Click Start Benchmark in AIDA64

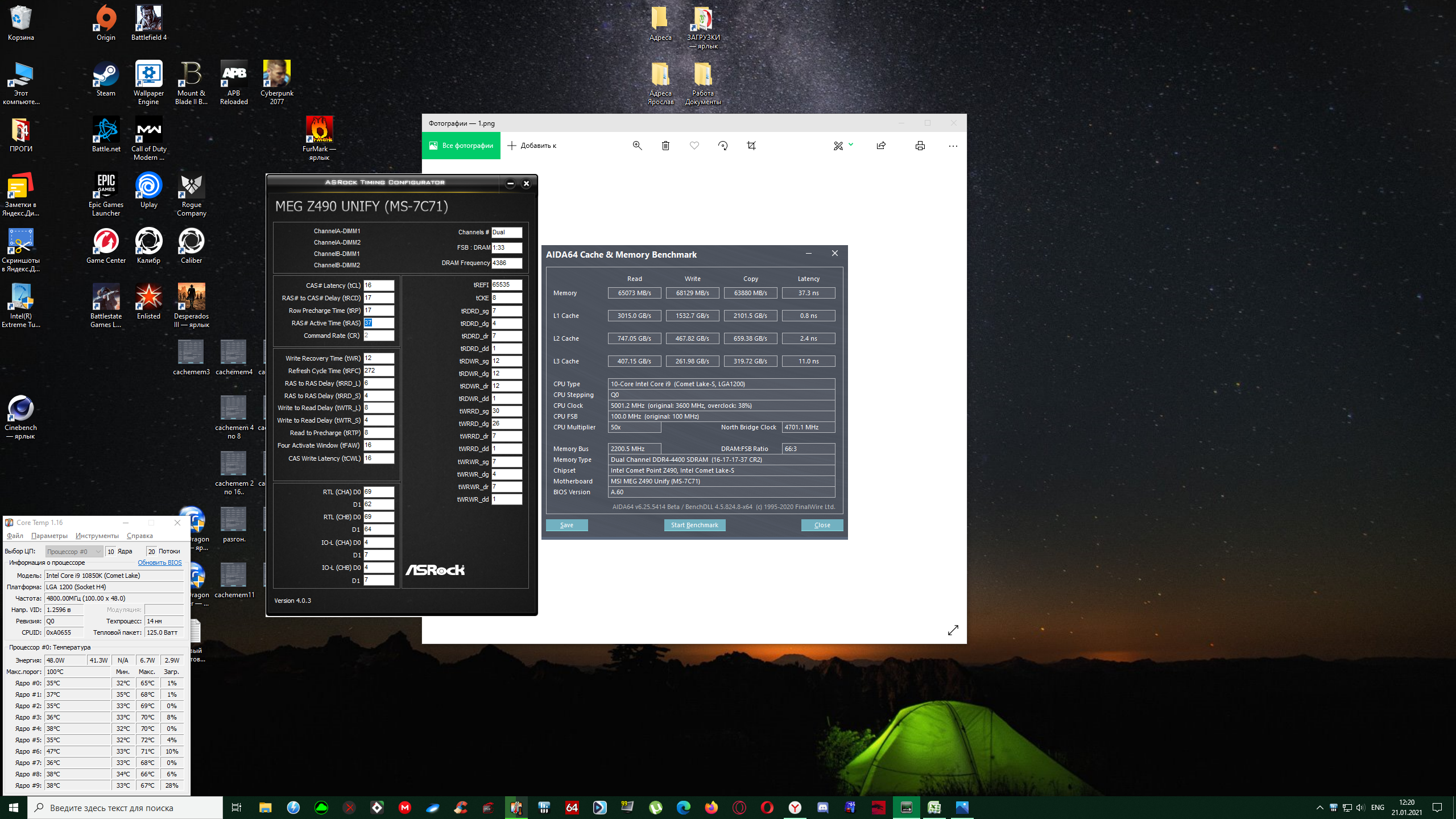(694, 525)
